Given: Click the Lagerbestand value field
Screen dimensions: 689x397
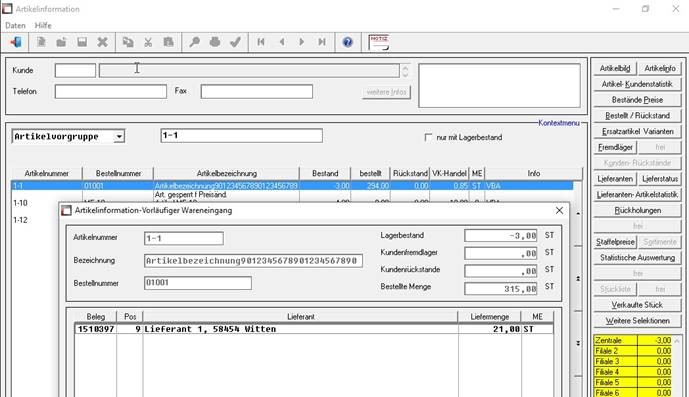Looking at the screenshot, I should click(x=500, y=236).
